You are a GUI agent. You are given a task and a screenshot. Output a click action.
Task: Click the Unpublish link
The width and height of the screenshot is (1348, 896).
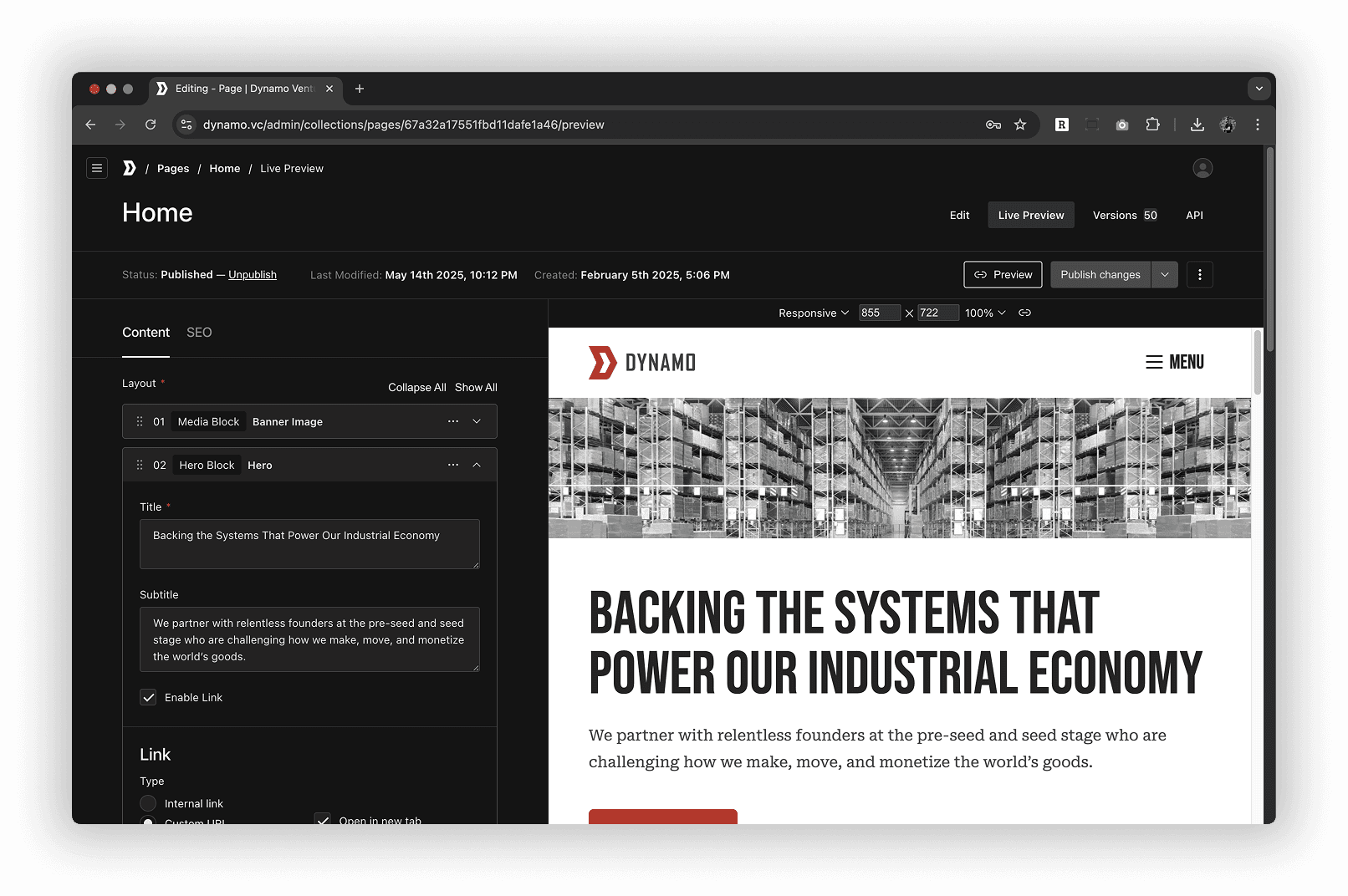253,274
